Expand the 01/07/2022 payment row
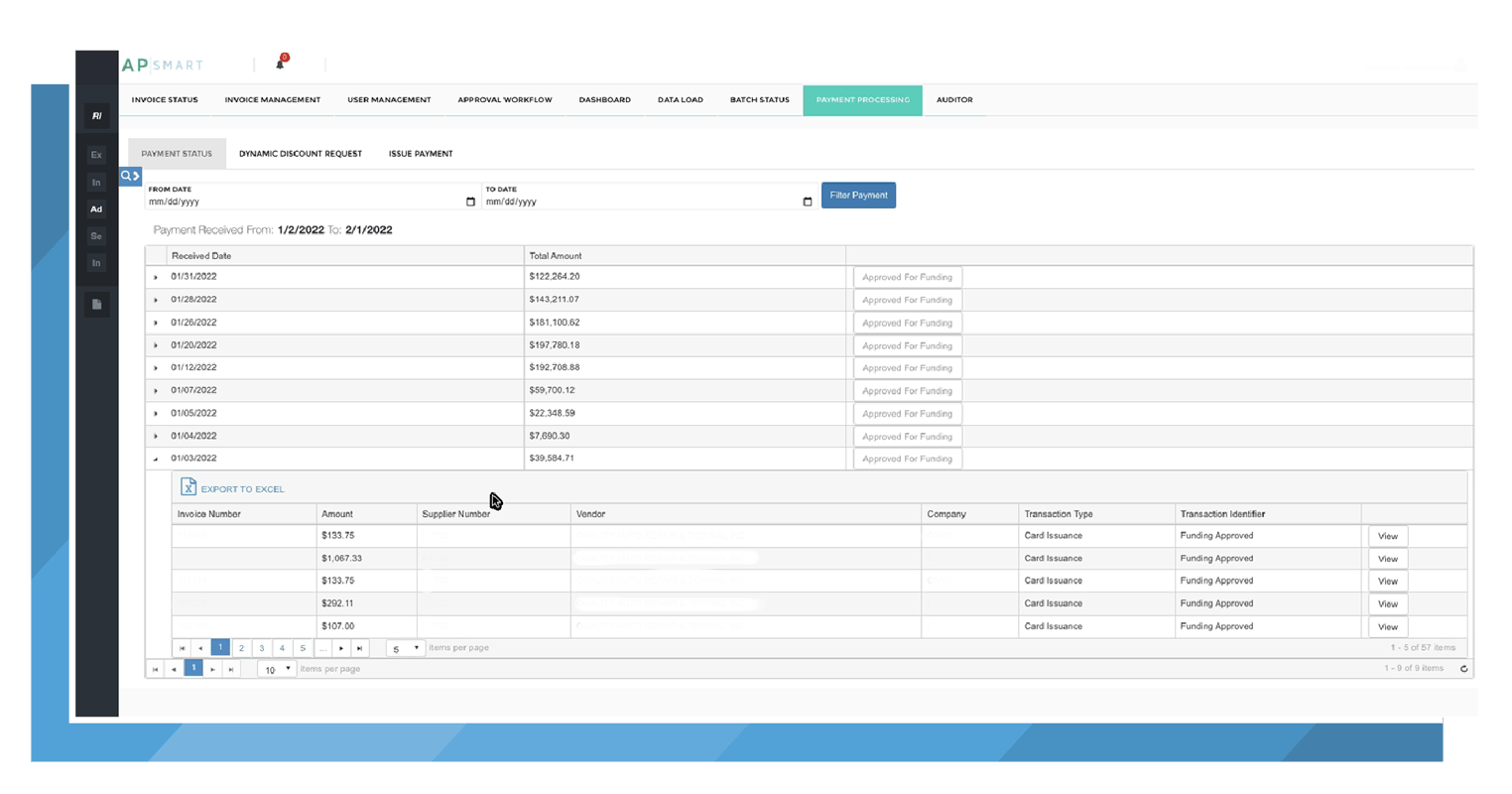Image resolution: width=1512 pixels, height=794 pixels. coord(156,391)
